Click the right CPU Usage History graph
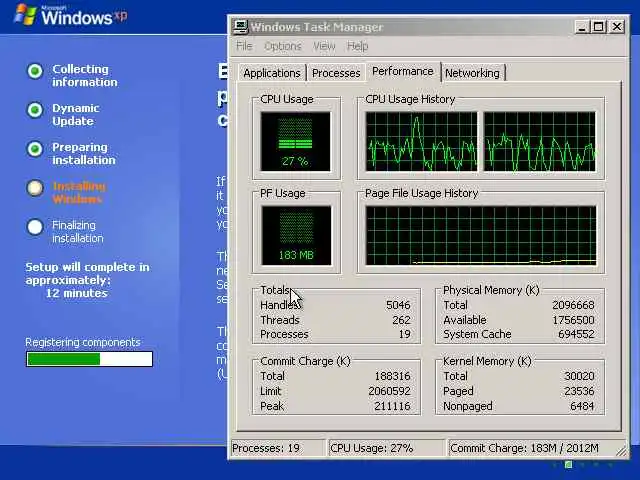The image size is (640, 480). click(x=539, y=142)
